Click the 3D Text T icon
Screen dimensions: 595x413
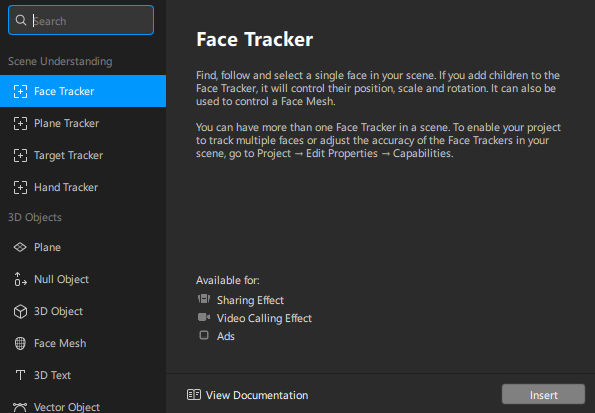pos(20,375)
